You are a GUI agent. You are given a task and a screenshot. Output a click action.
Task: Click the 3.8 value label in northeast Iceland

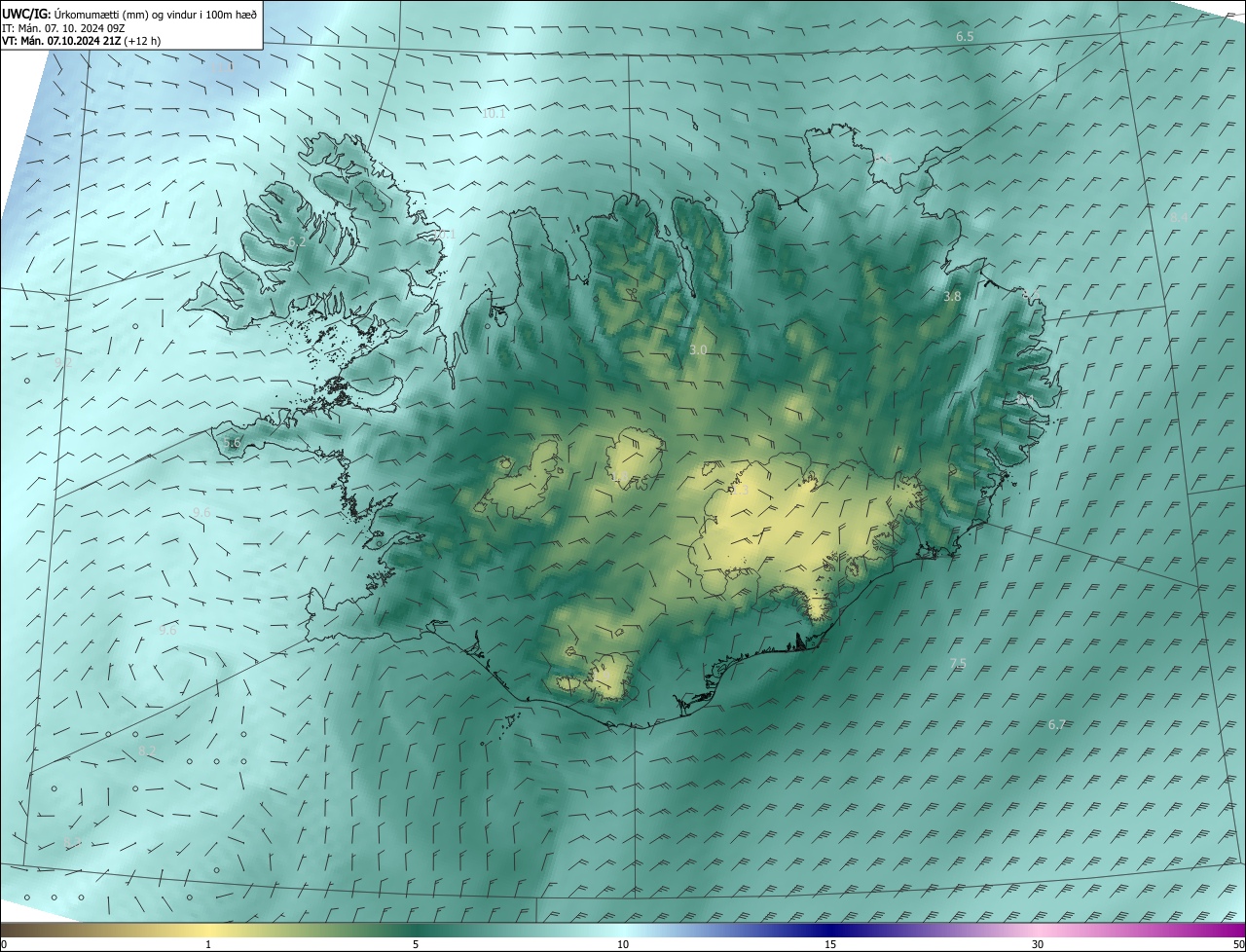[x=952, y=296]
